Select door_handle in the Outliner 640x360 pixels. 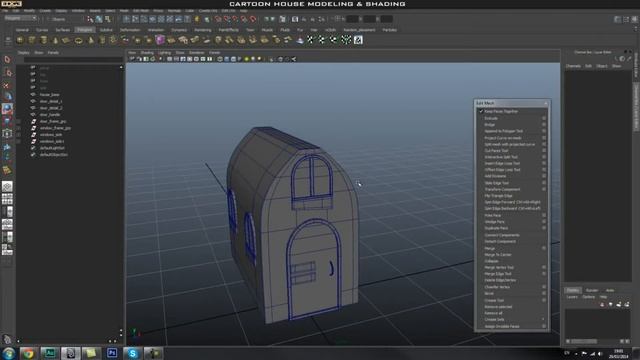click(x=50, y=115)
